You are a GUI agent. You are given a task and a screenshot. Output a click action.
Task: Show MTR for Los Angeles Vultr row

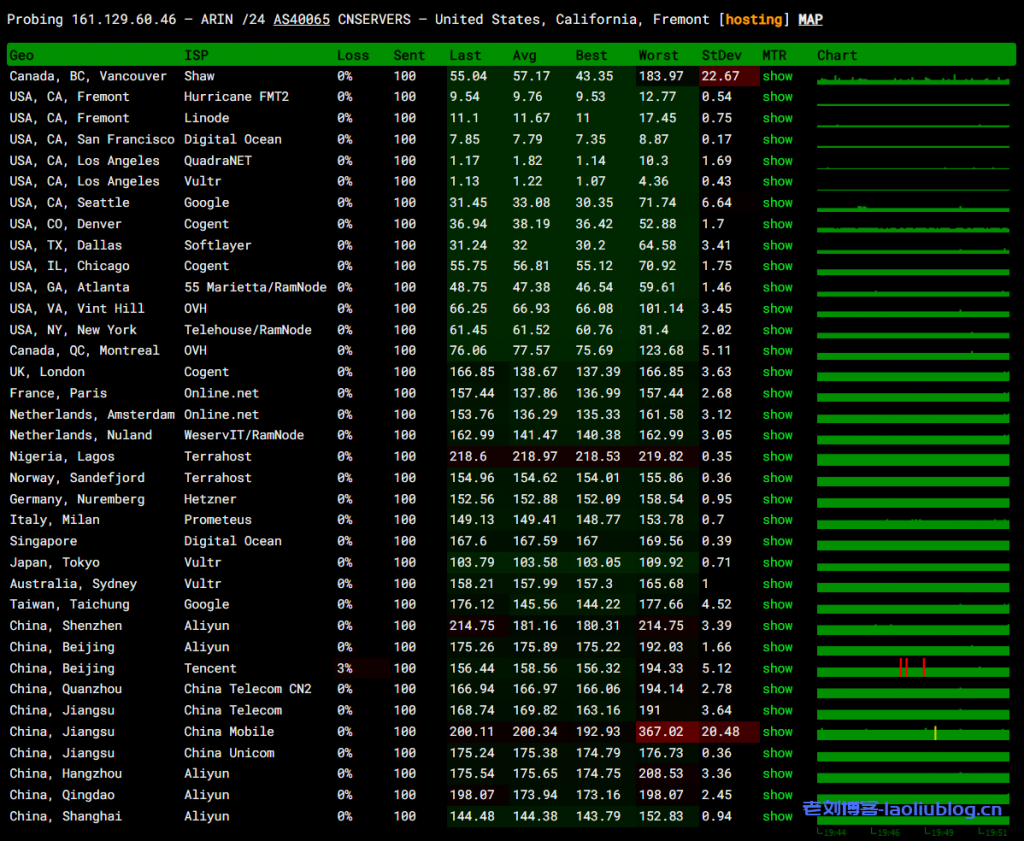777,182
